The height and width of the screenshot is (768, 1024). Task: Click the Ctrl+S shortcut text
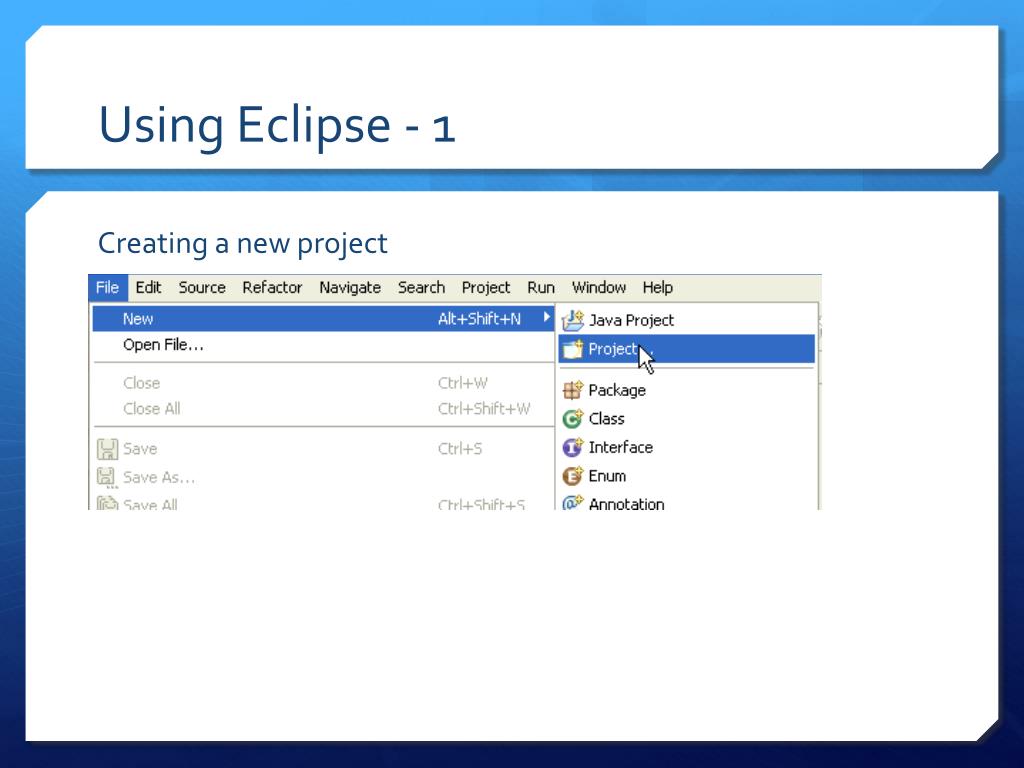tap(460, 449)
